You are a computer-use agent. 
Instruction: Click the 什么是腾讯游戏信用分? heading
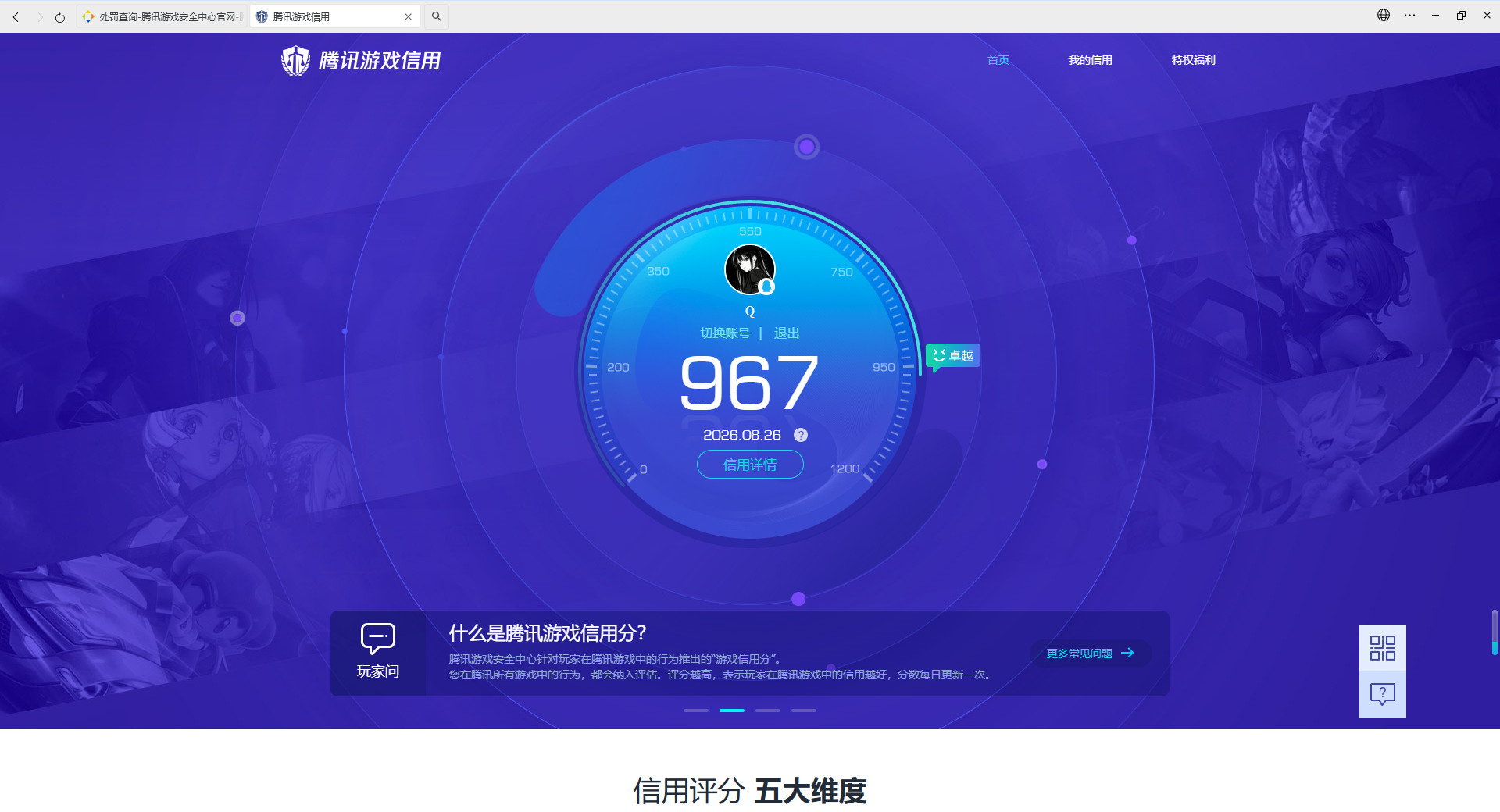tap(548, 633)
